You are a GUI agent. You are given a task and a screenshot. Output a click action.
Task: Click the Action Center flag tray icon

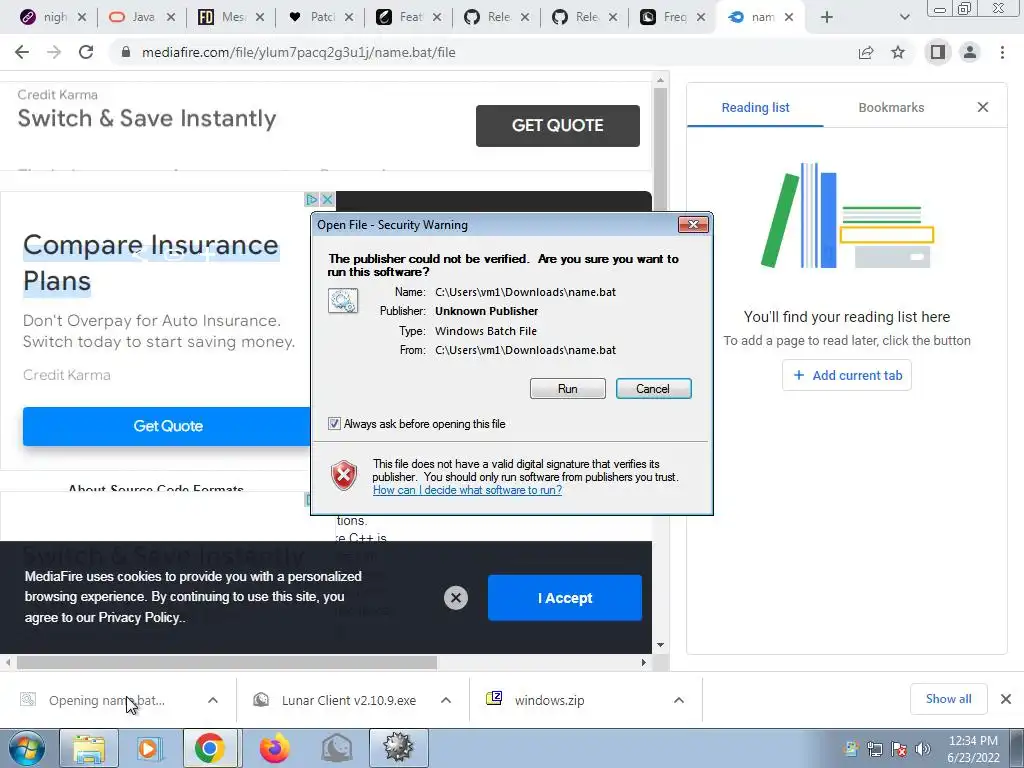tap(899, 749)
